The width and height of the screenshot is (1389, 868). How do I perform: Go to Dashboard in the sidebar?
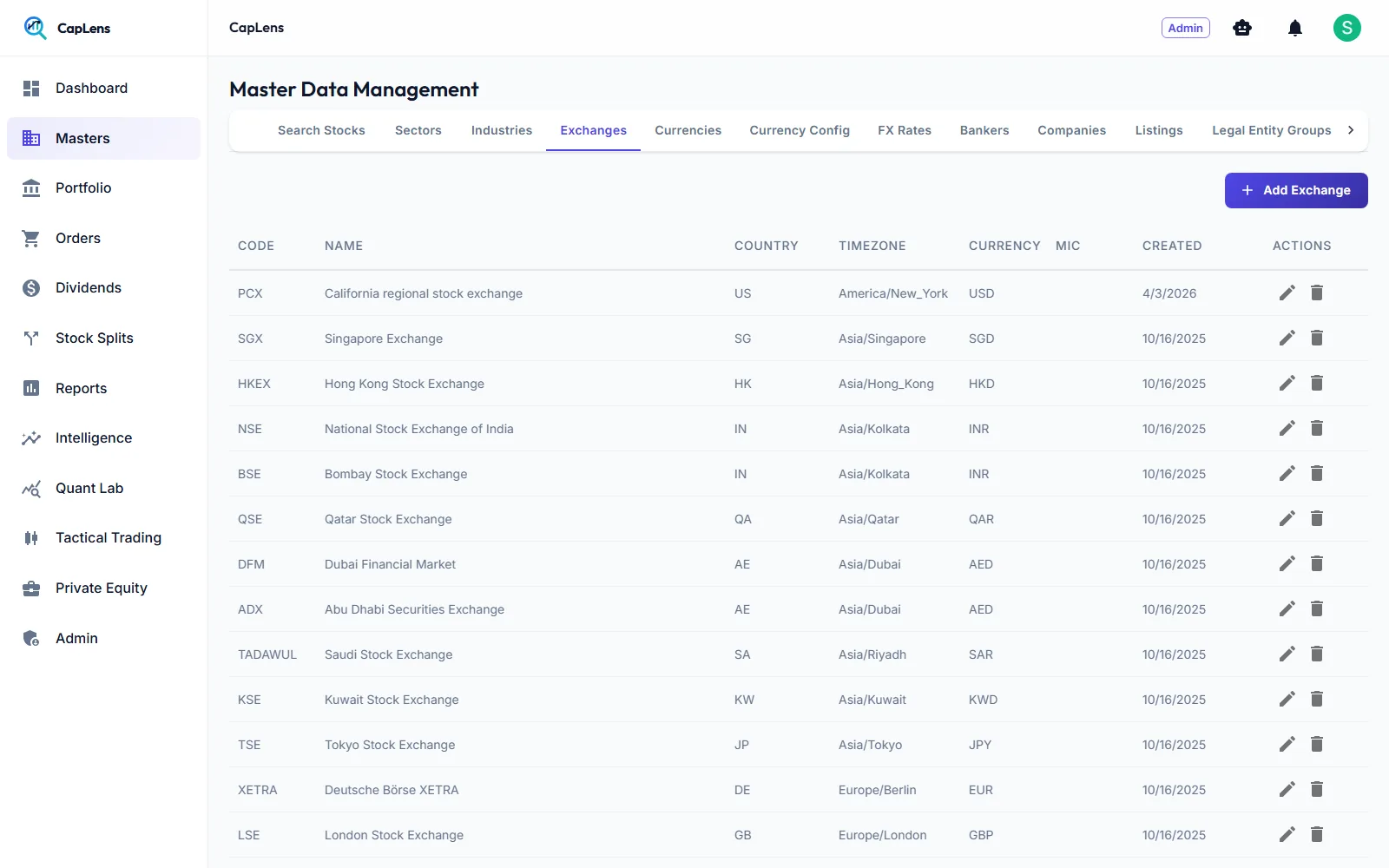[x=103, y=89]
